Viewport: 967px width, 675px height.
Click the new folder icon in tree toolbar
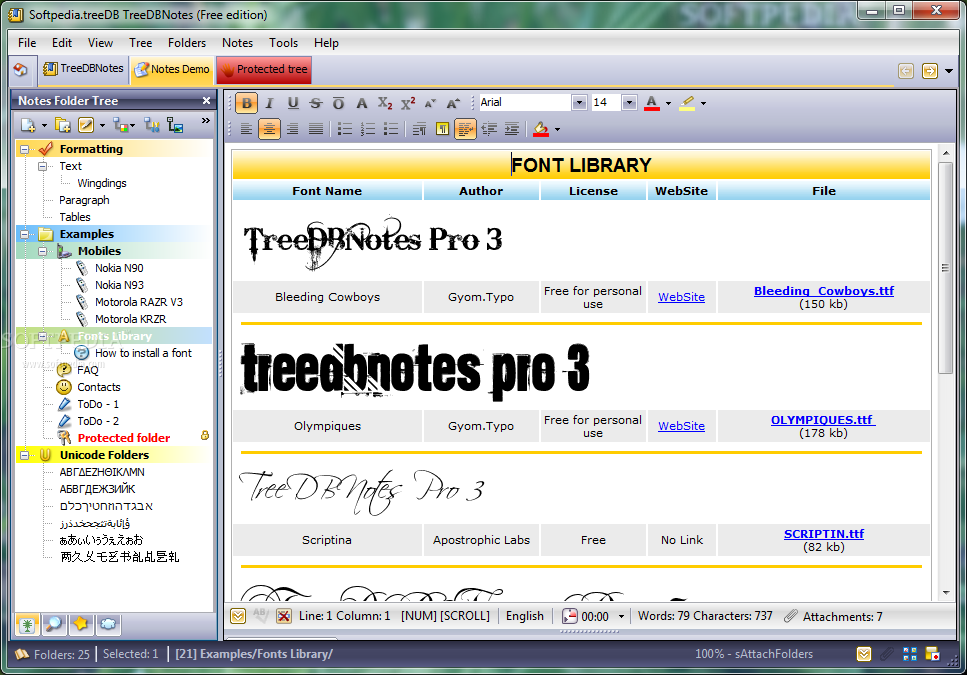click(x=28, y=125)
